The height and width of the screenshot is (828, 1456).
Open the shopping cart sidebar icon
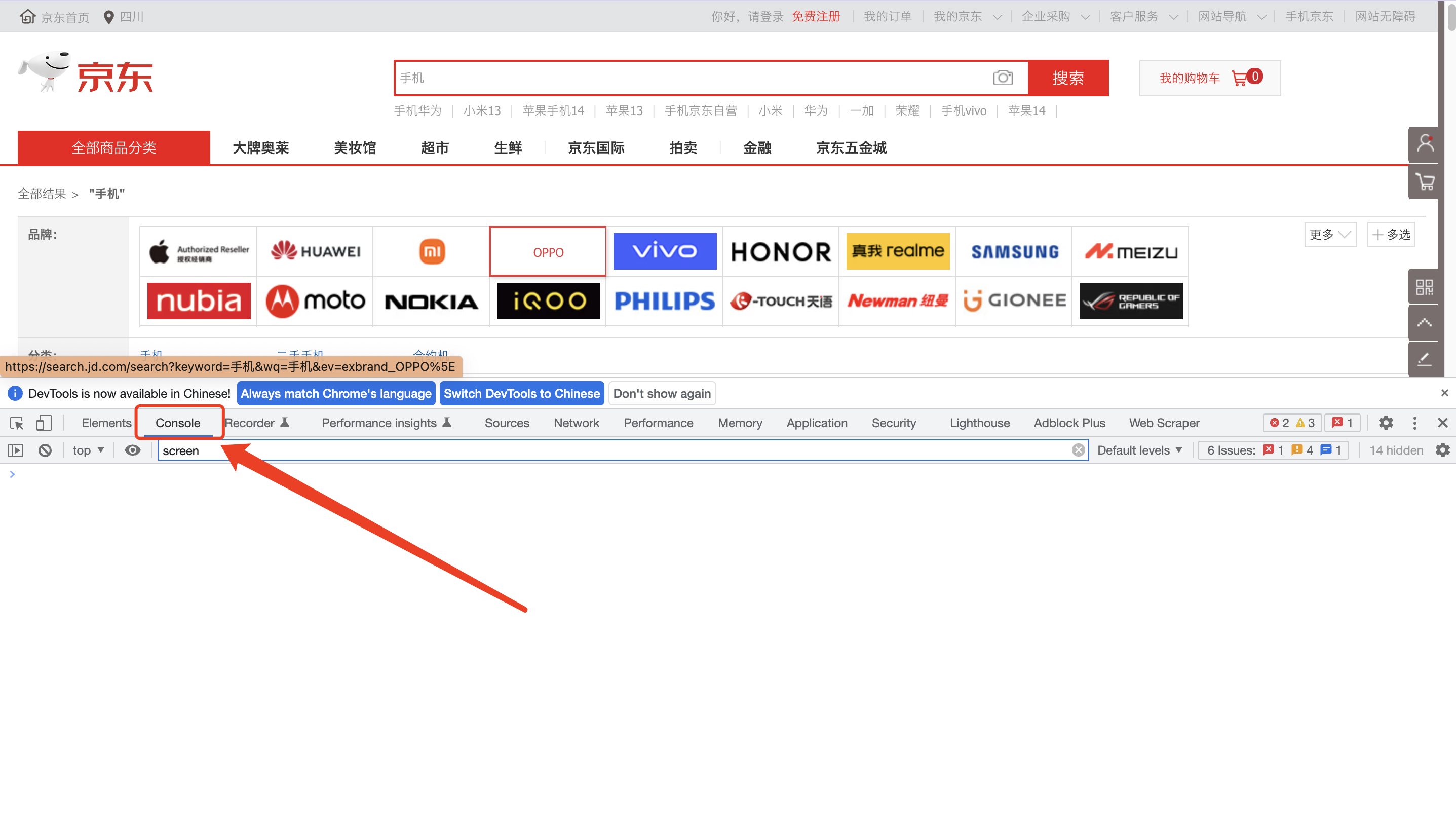pos(1425,182)
